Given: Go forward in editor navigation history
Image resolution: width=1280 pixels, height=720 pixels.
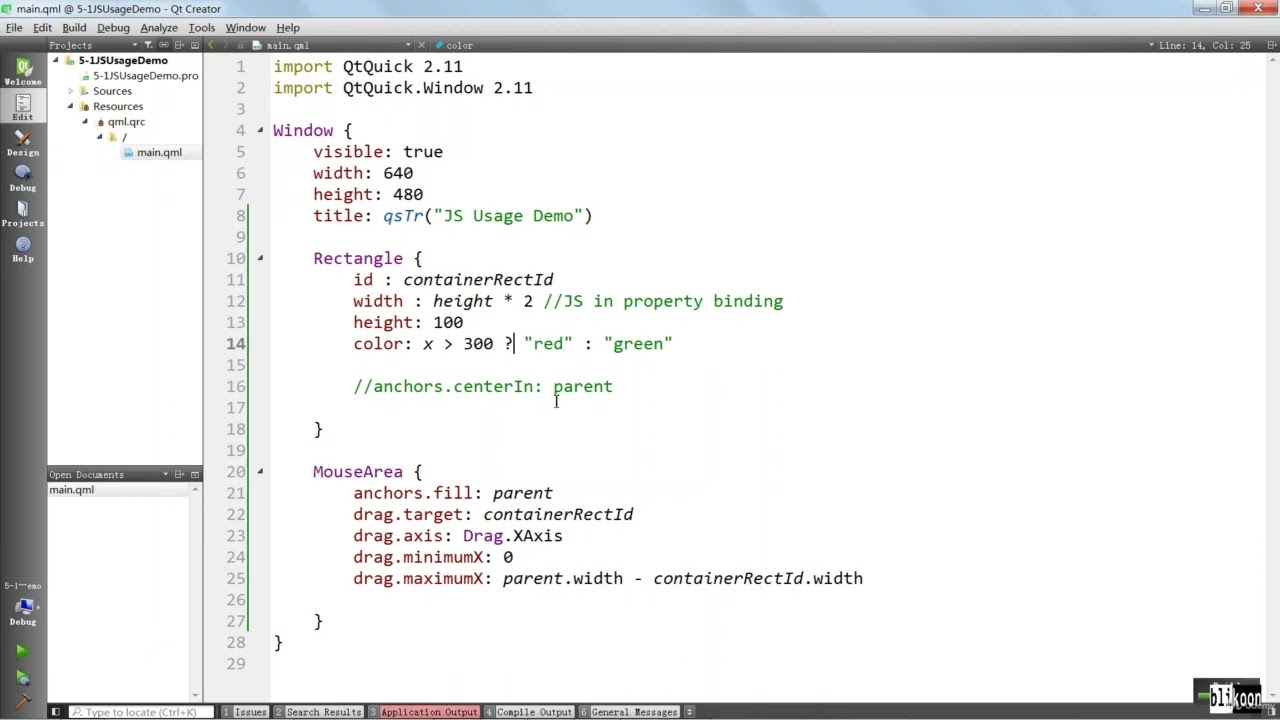Looking at the screenshot, I should pos(228,45).
